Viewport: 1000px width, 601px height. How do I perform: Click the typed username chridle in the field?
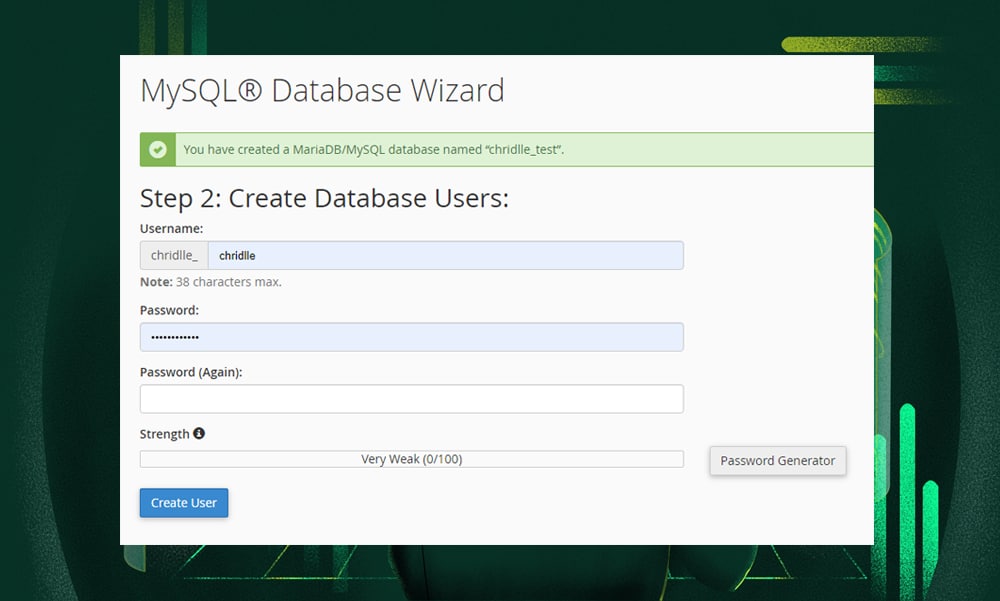[236, 255]
